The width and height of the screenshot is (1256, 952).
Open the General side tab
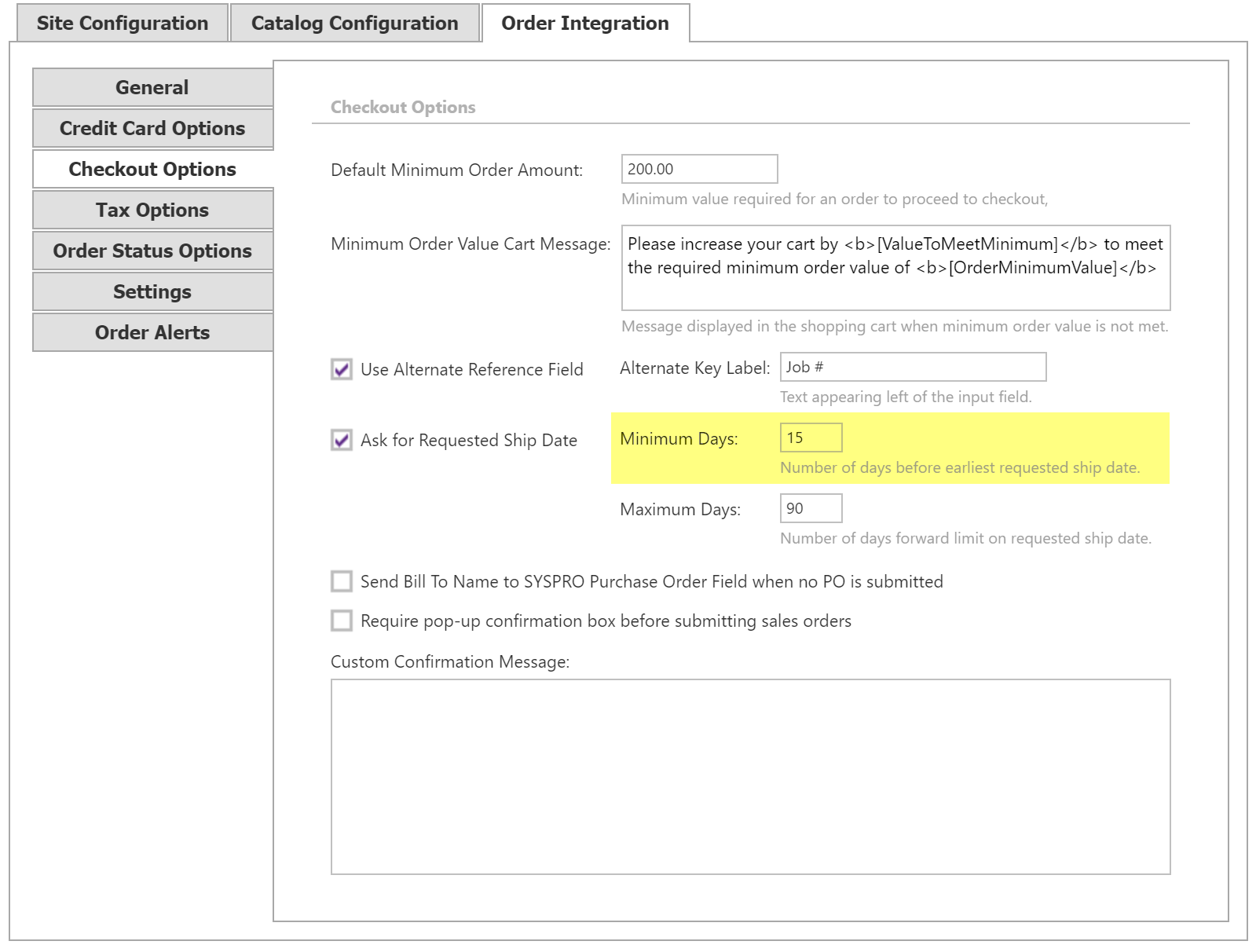(x=152, y=87)
